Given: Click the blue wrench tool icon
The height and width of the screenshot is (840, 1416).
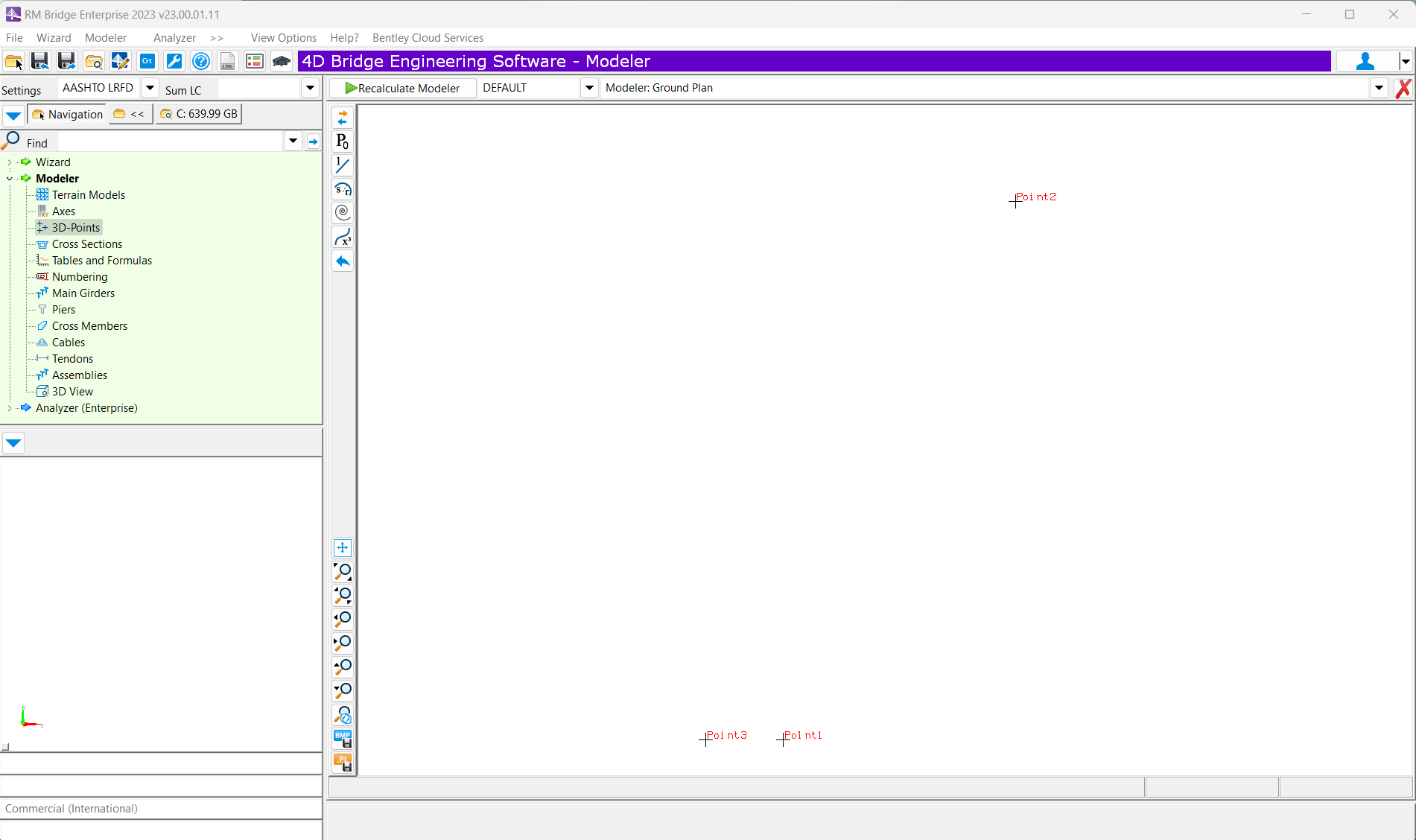Looking at the screenshot, I should [x=174, y=62].
